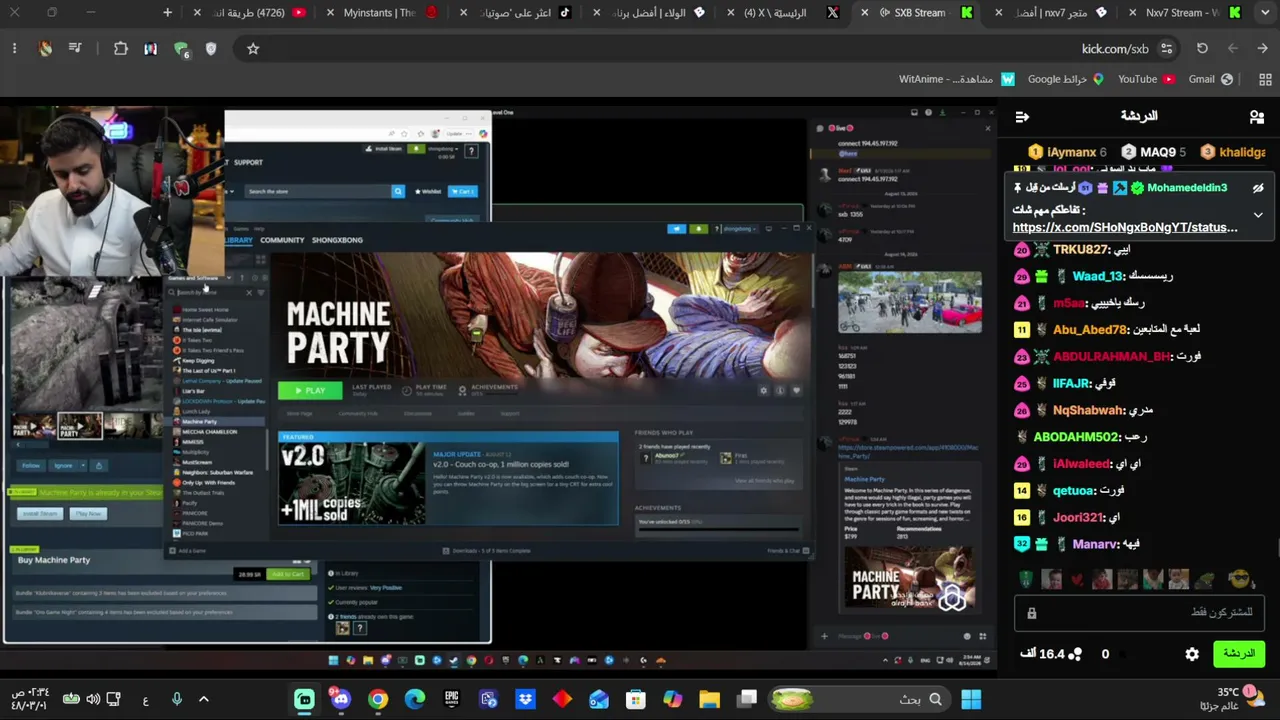Open the volume control in system tray
This screenshot has height=720, width=1280.
click(93, 699)
